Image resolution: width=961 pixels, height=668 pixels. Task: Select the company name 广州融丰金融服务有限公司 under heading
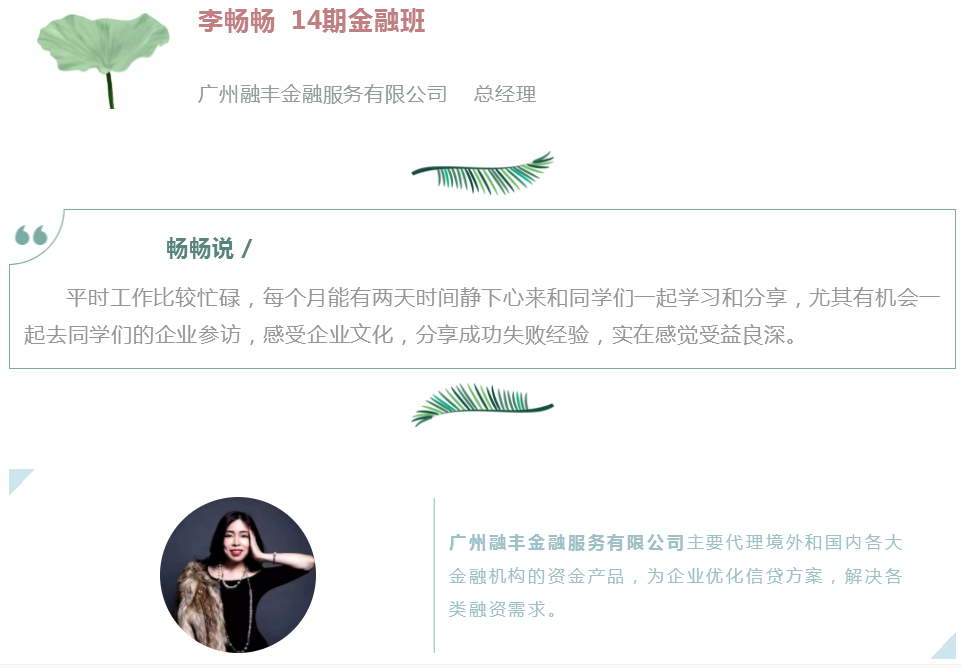pyautogui.click(x=322, y=94)
